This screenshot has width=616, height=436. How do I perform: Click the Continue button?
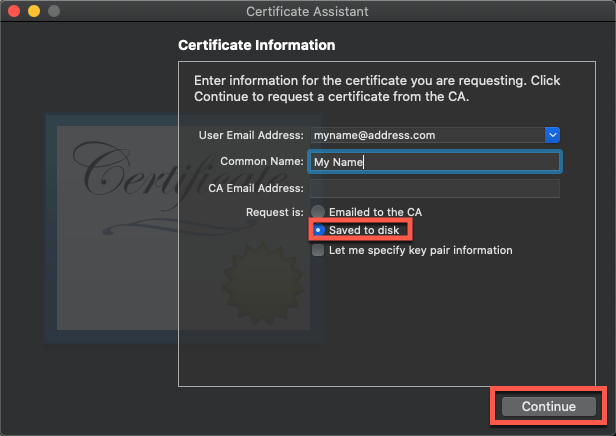click(548, 406)
